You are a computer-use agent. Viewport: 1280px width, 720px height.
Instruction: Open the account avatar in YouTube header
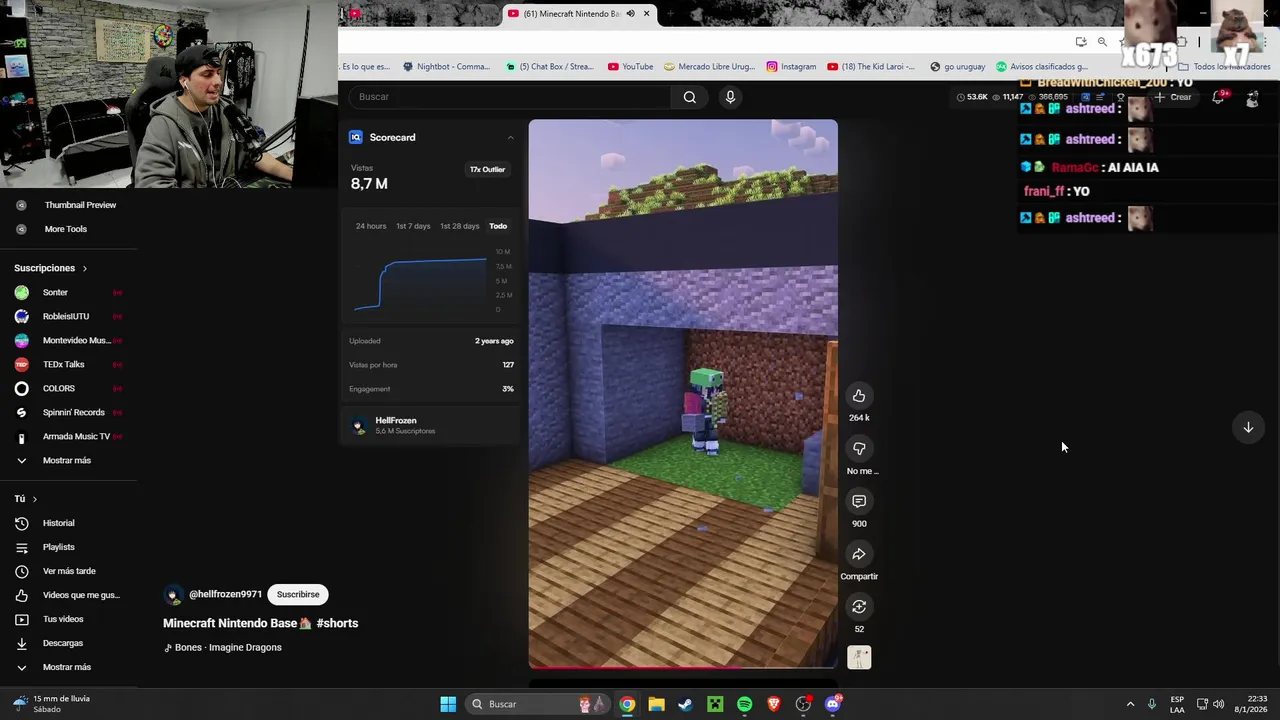(x=1252, y=97)
